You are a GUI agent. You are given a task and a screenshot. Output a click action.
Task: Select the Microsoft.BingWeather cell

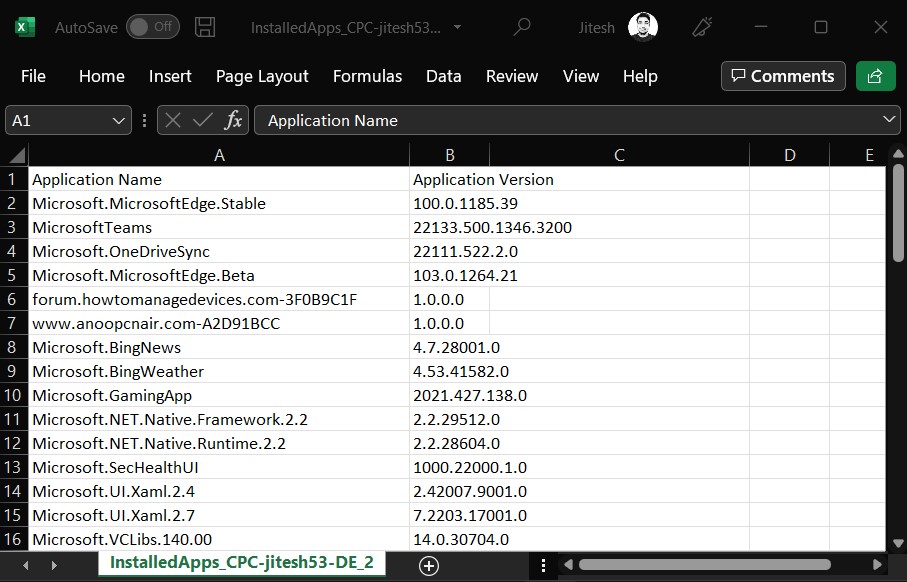[219, 371]
